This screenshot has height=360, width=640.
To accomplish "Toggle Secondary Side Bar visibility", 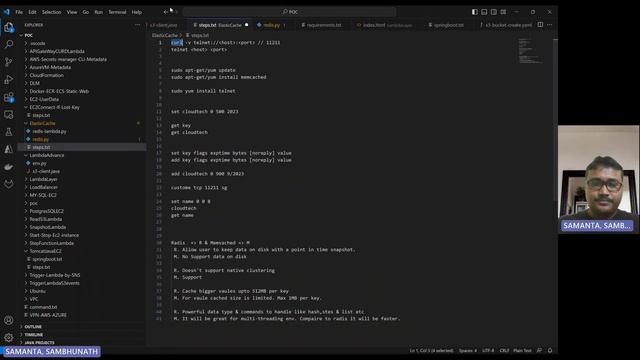I will pyautogui.click(x=494, y=12).
